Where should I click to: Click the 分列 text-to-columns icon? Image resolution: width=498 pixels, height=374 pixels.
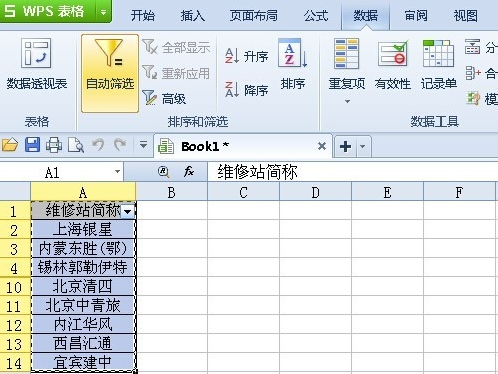(x=472, y=47)
